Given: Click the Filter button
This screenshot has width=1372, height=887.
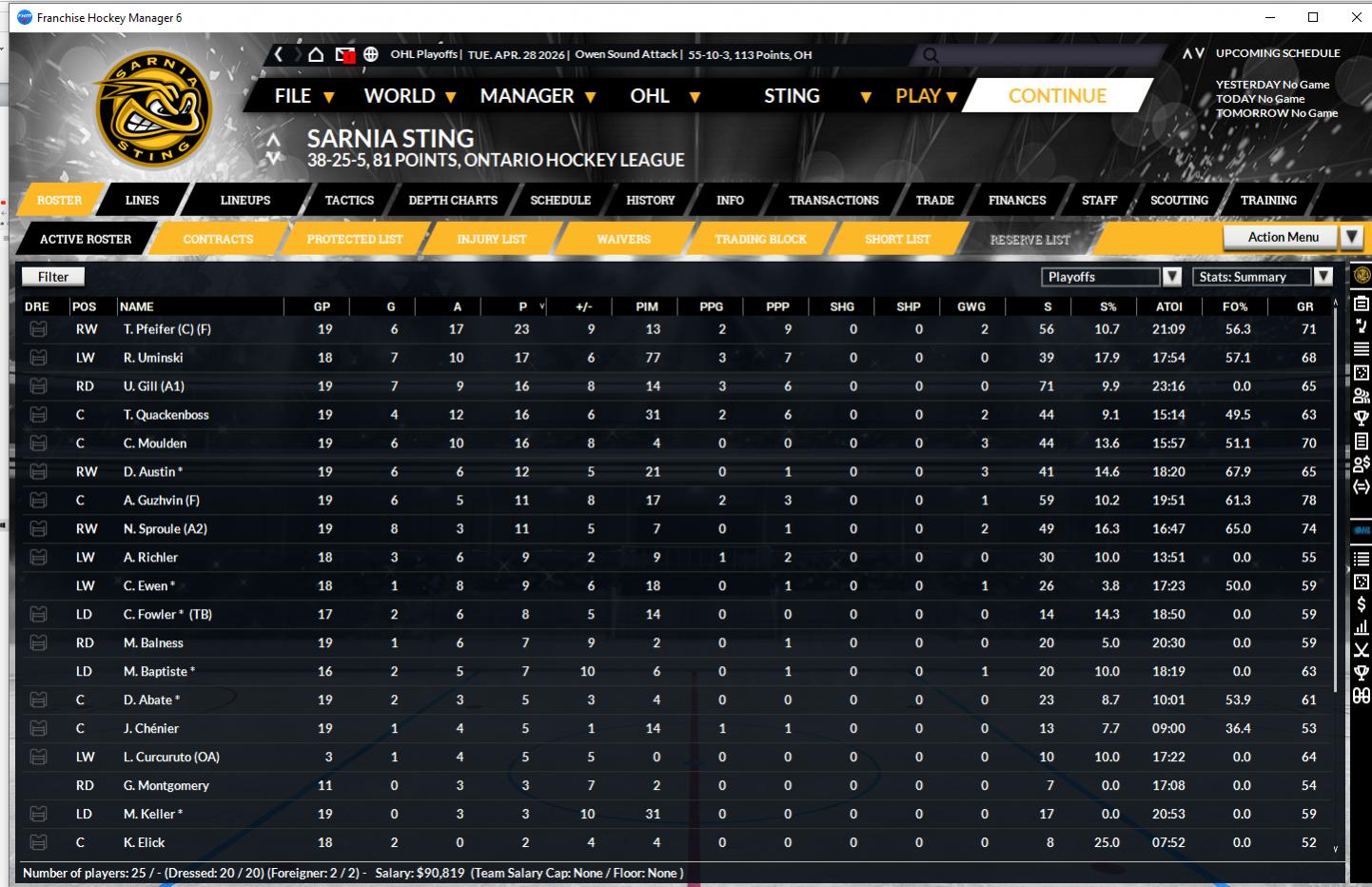Looking at the screenshot, I should click(53, 277).
